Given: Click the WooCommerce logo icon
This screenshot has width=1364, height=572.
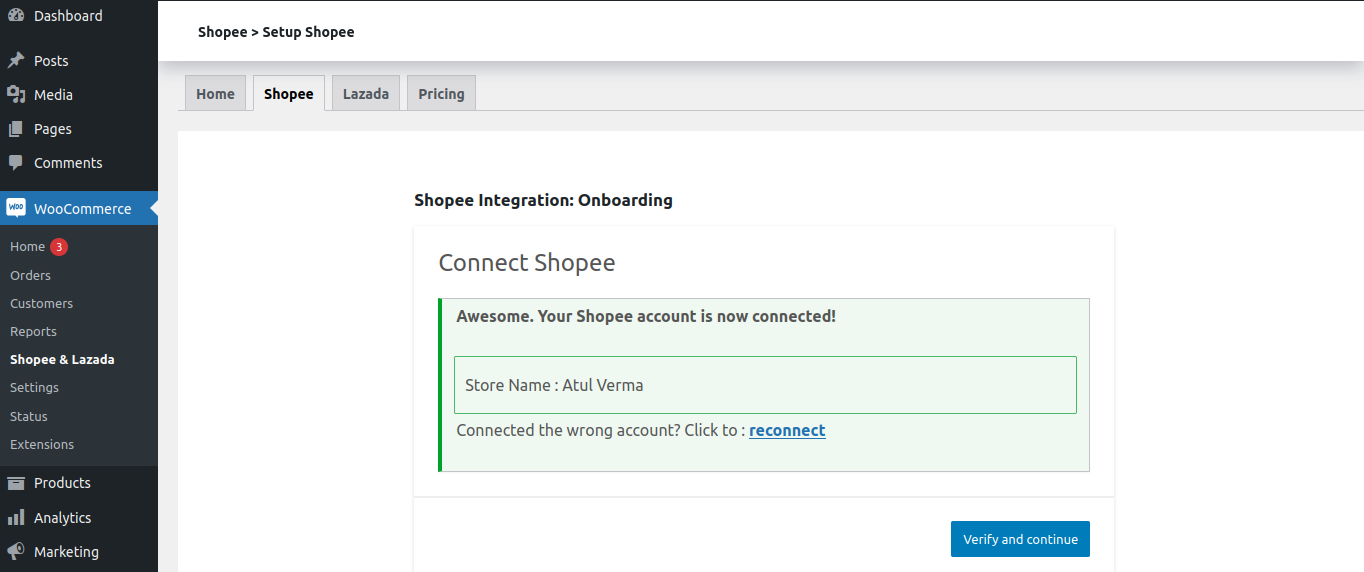Looking at the screenshot, I should 16,208.
